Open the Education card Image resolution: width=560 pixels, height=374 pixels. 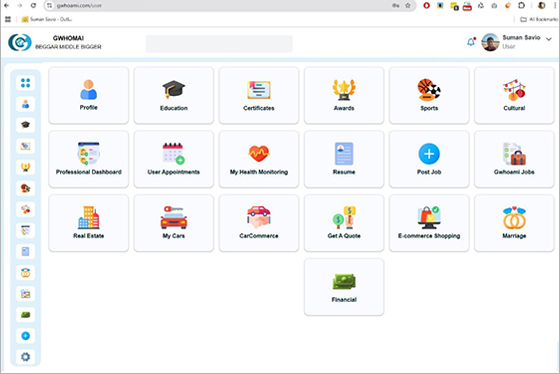[x=174, y=95]
